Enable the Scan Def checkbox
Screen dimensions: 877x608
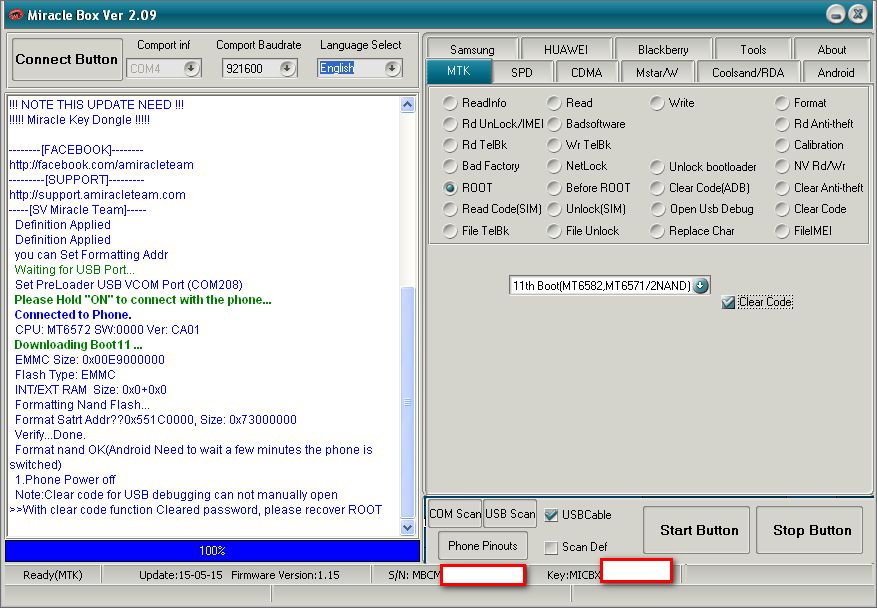[x=551, y=547]
